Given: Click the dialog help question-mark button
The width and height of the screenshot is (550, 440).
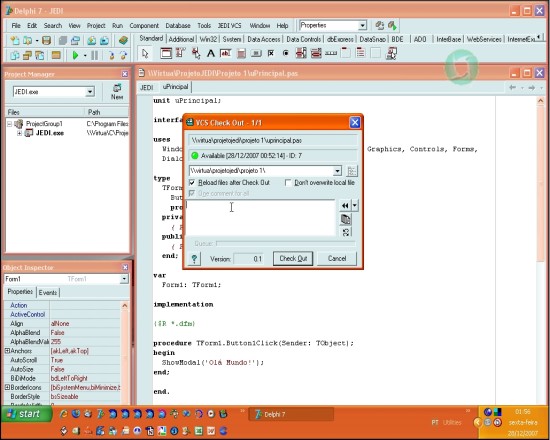Looking at the screenshot, I should click(194, 259).
